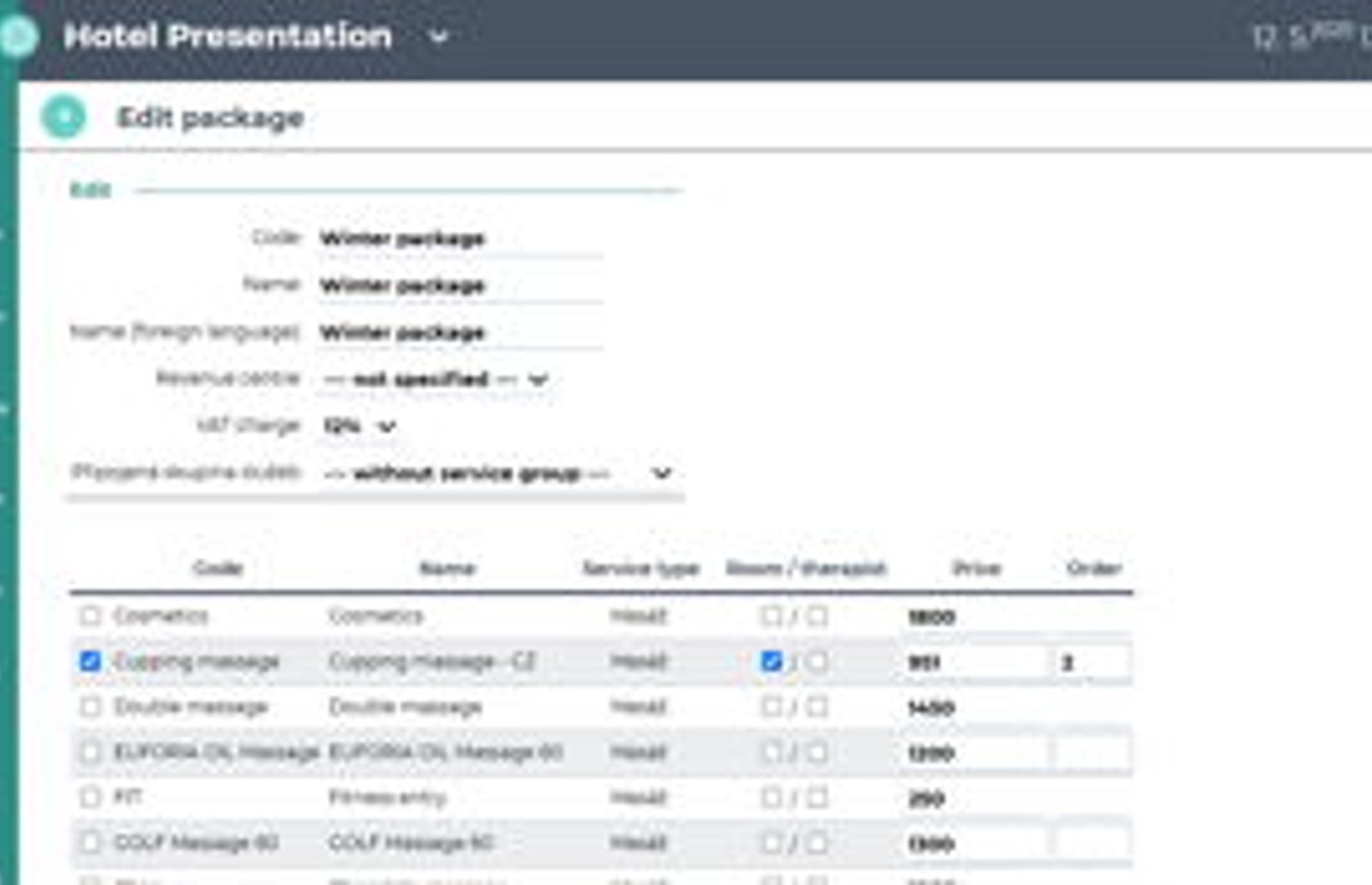Open the Hotel Presentation dropdown chevron

point(438,37)
